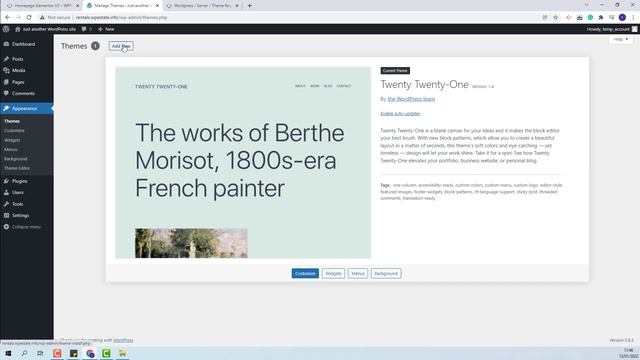This screenshot has height=360, width=640.
Task: Click the WordPress link in the footer
Action: tap(123, 340)
